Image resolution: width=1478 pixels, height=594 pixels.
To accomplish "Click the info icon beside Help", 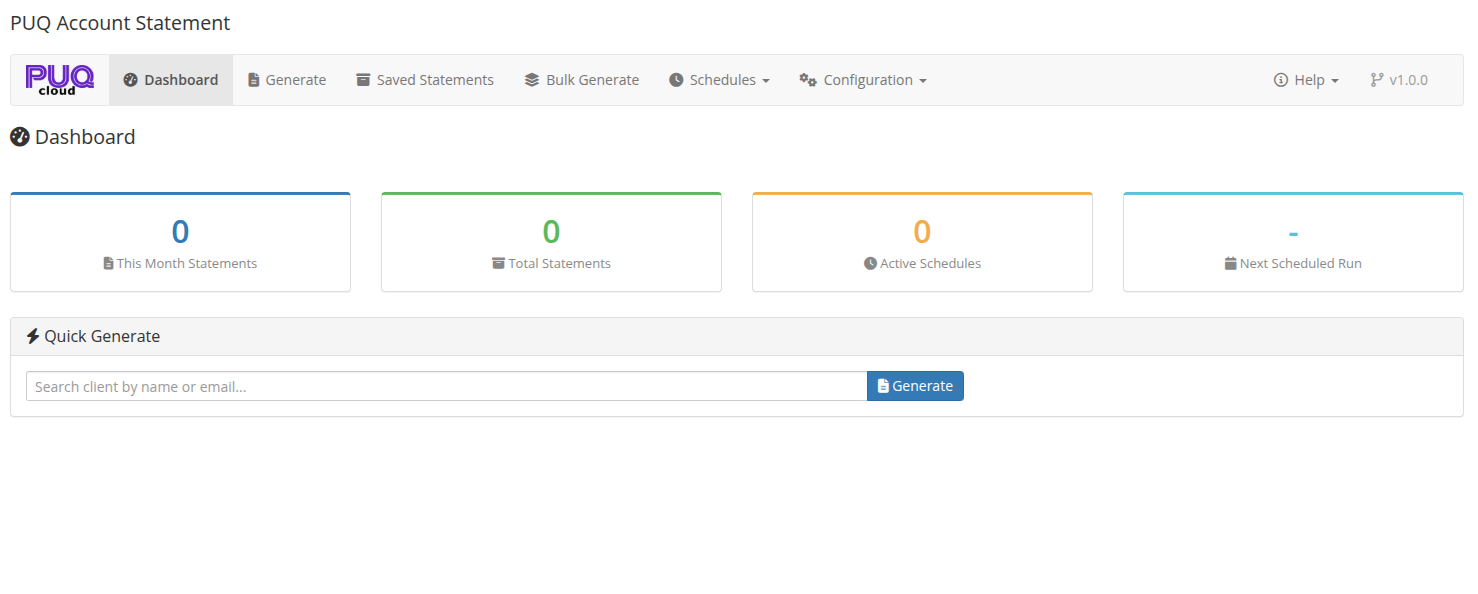I will [1280, 79].
